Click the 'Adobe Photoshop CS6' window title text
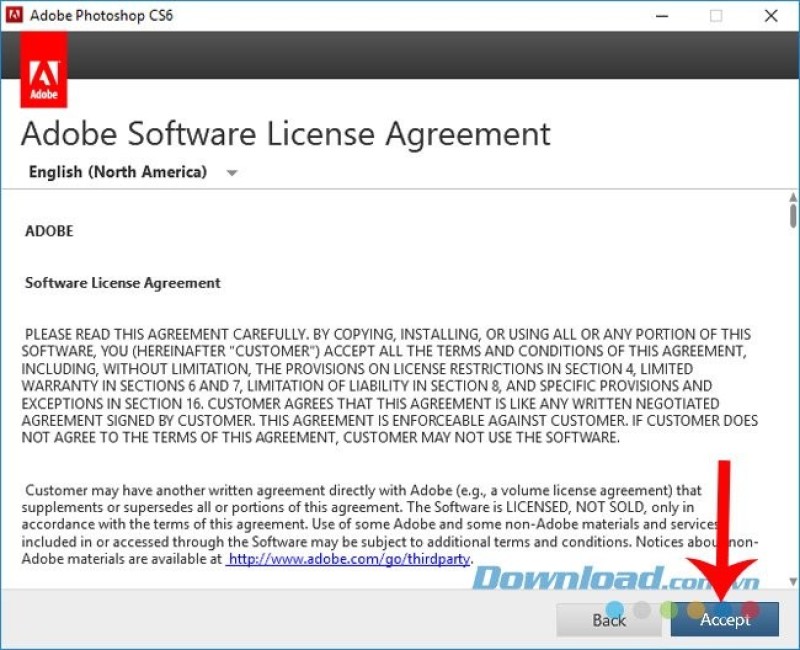Viewport: 800px width, 650px height. click(x=102, y=15)
